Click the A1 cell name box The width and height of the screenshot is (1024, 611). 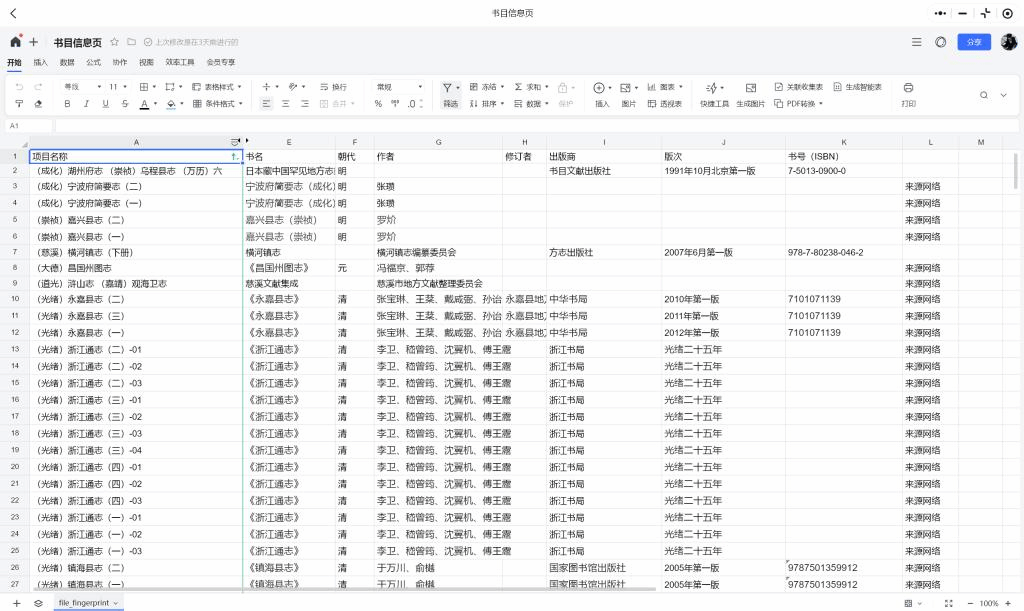coord(26,126)
